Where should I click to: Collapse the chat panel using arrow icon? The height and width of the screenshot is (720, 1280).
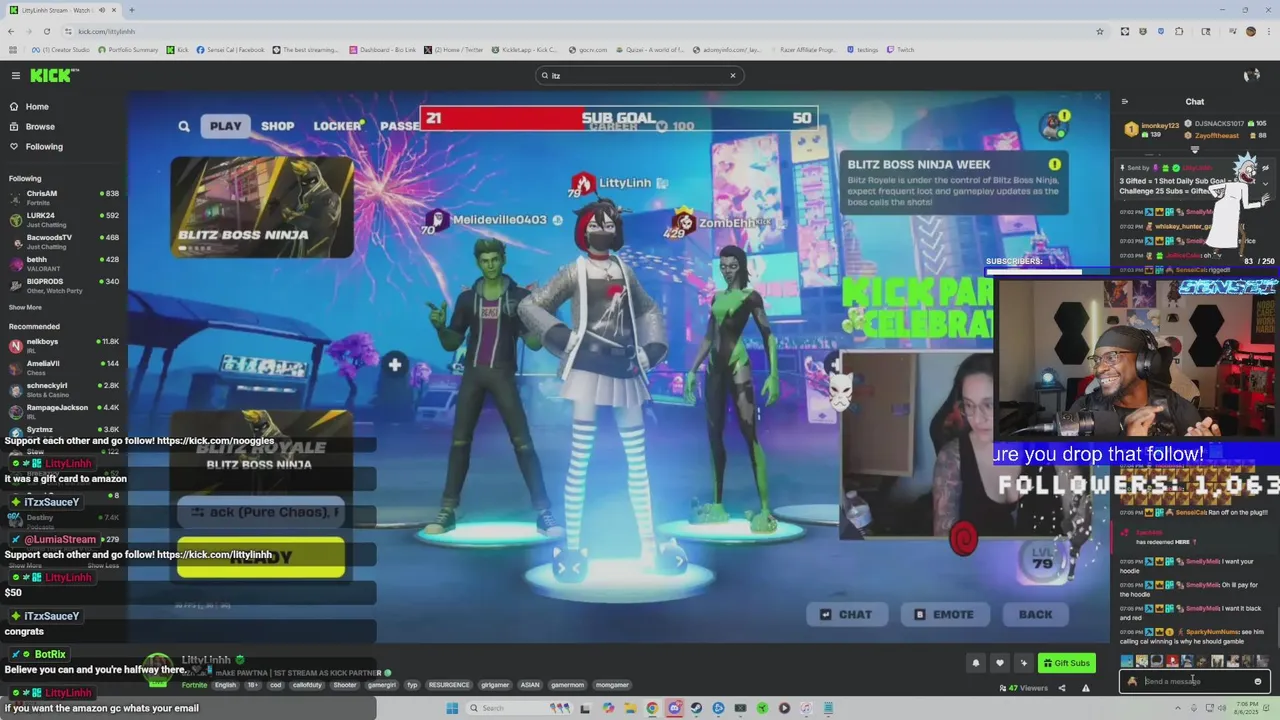click(1125, 101)
